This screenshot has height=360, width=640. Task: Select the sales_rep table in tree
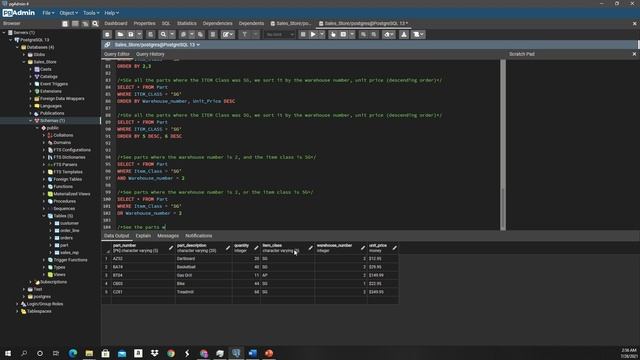click(69, 253)
